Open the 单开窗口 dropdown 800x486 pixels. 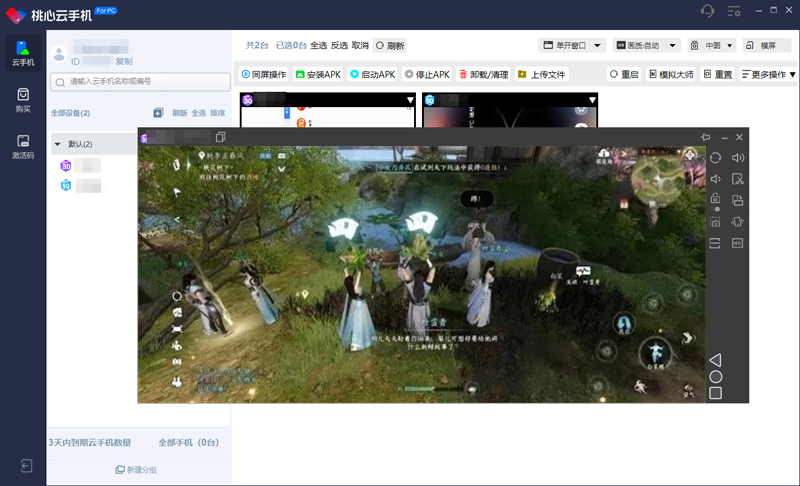click(572, 45)
